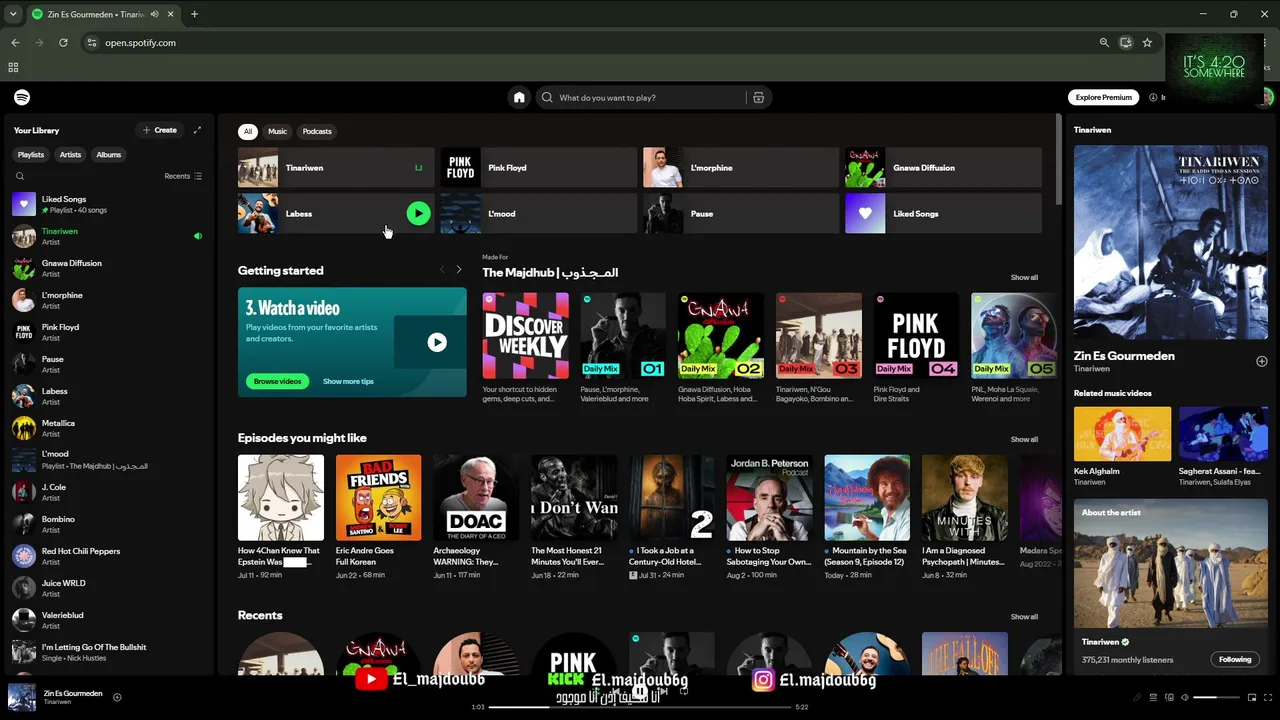This screenshot has width=1280, height=720.
Task: Go to Home using the house icon
Action: tap(519, 97)
